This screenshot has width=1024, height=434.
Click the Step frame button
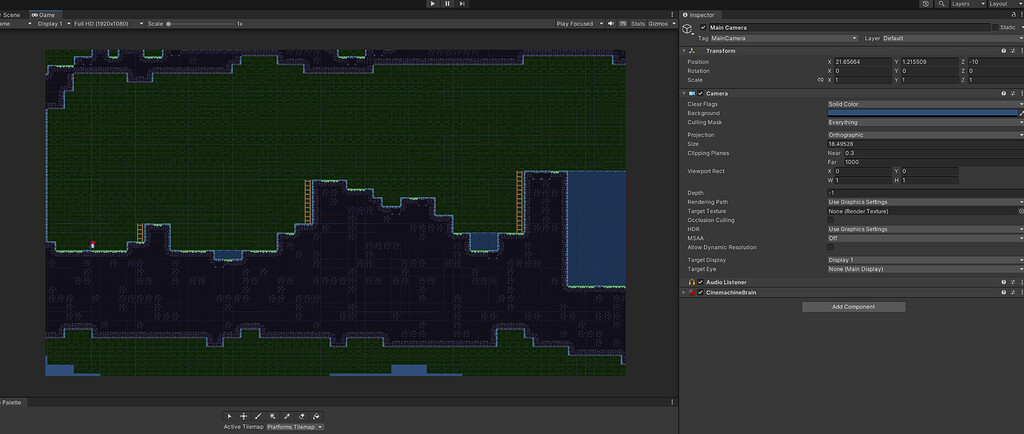click(460, 4)
